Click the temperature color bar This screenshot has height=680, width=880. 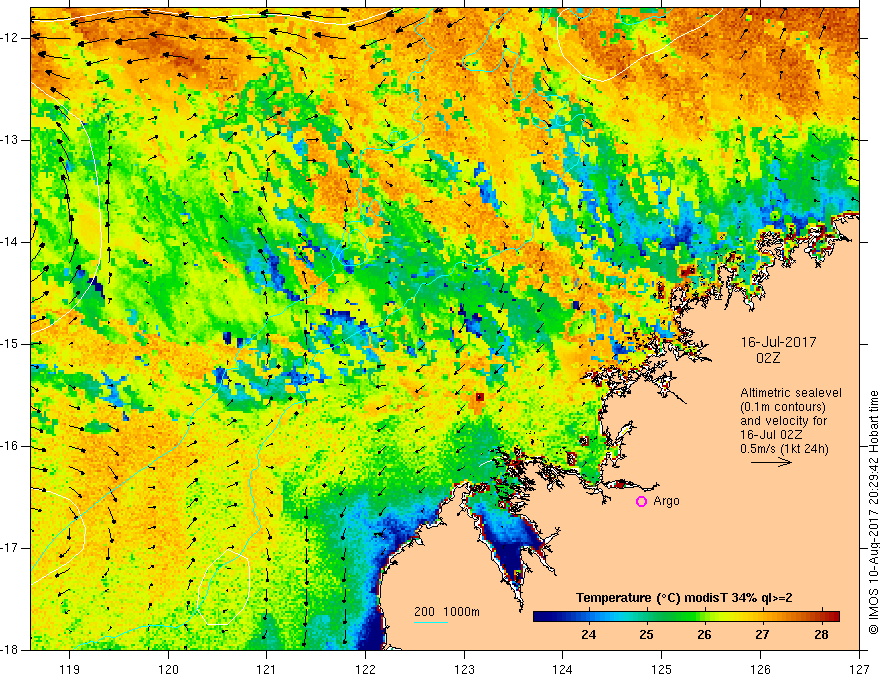(x=686, y=616)
